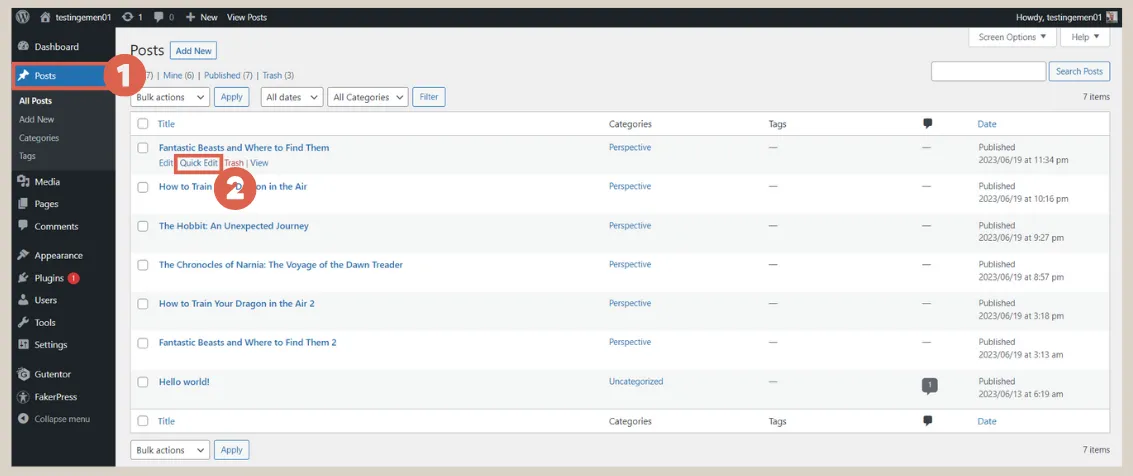This screenshot has width=1133, height=476.
Task: Check How to Train Your Dragon in the Air 2
Action: coord(143,304)
